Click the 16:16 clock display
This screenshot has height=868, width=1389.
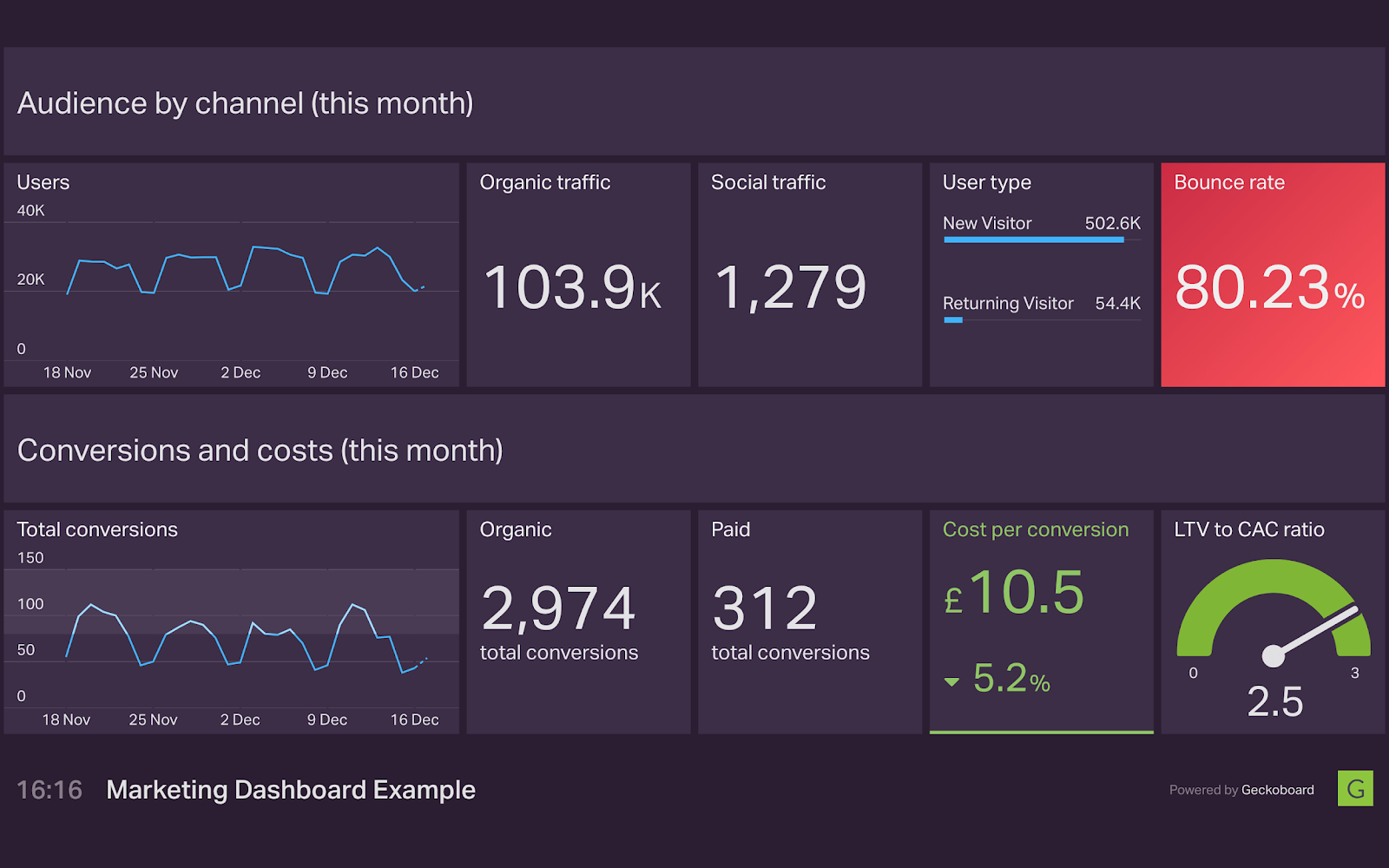(x=49, y=790)
